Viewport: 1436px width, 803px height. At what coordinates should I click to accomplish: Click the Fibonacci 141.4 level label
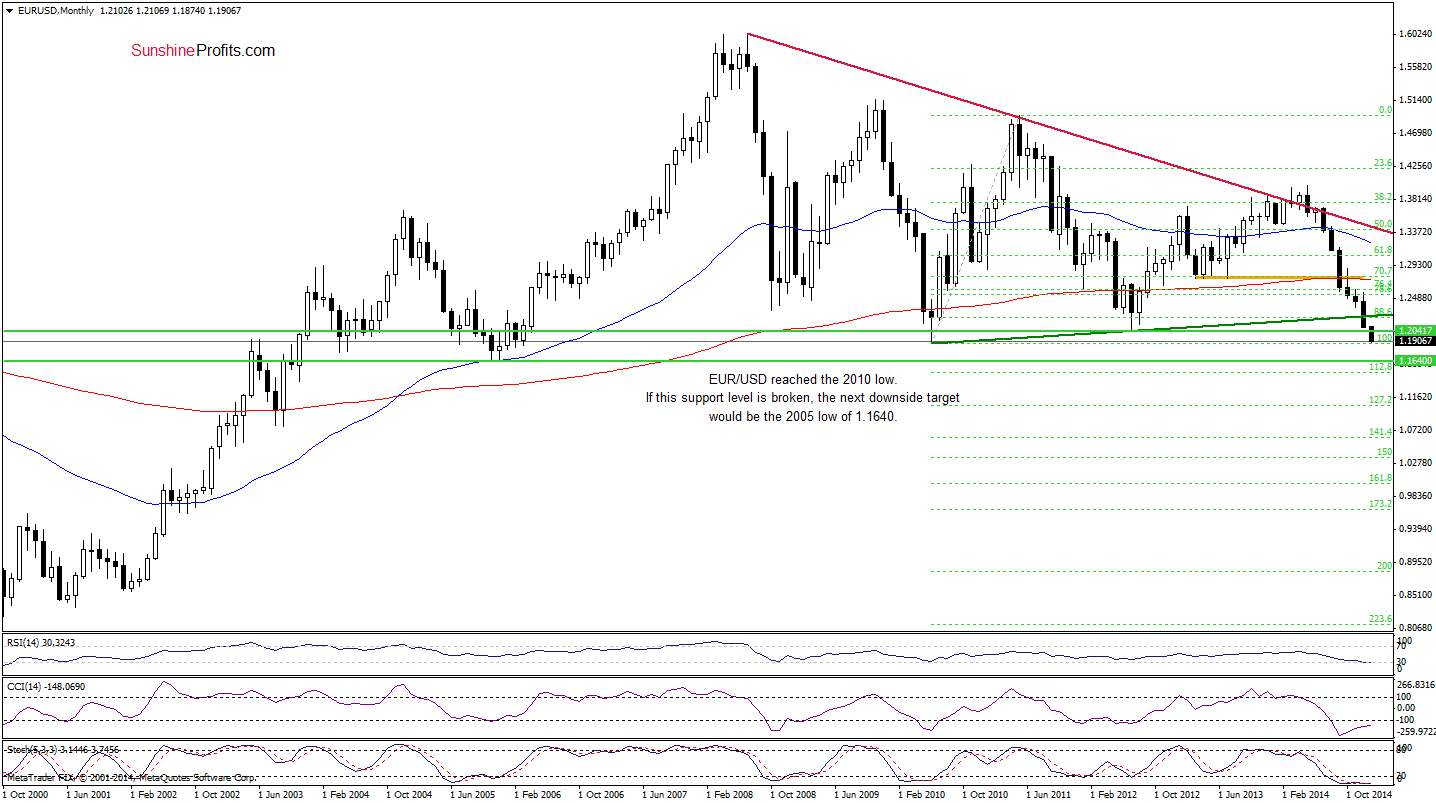click(x=1381, y=432)
